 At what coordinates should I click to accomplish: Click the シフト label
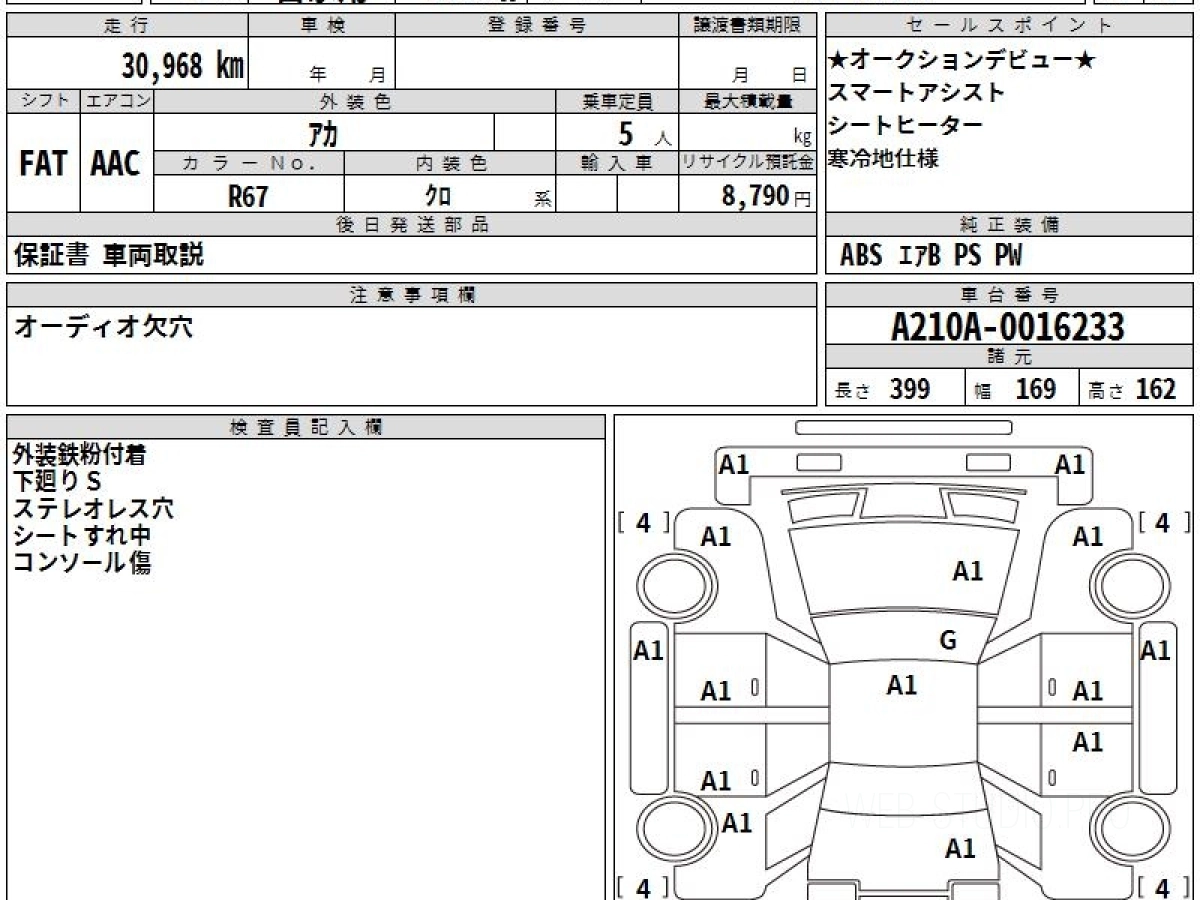tap(44, 101)
